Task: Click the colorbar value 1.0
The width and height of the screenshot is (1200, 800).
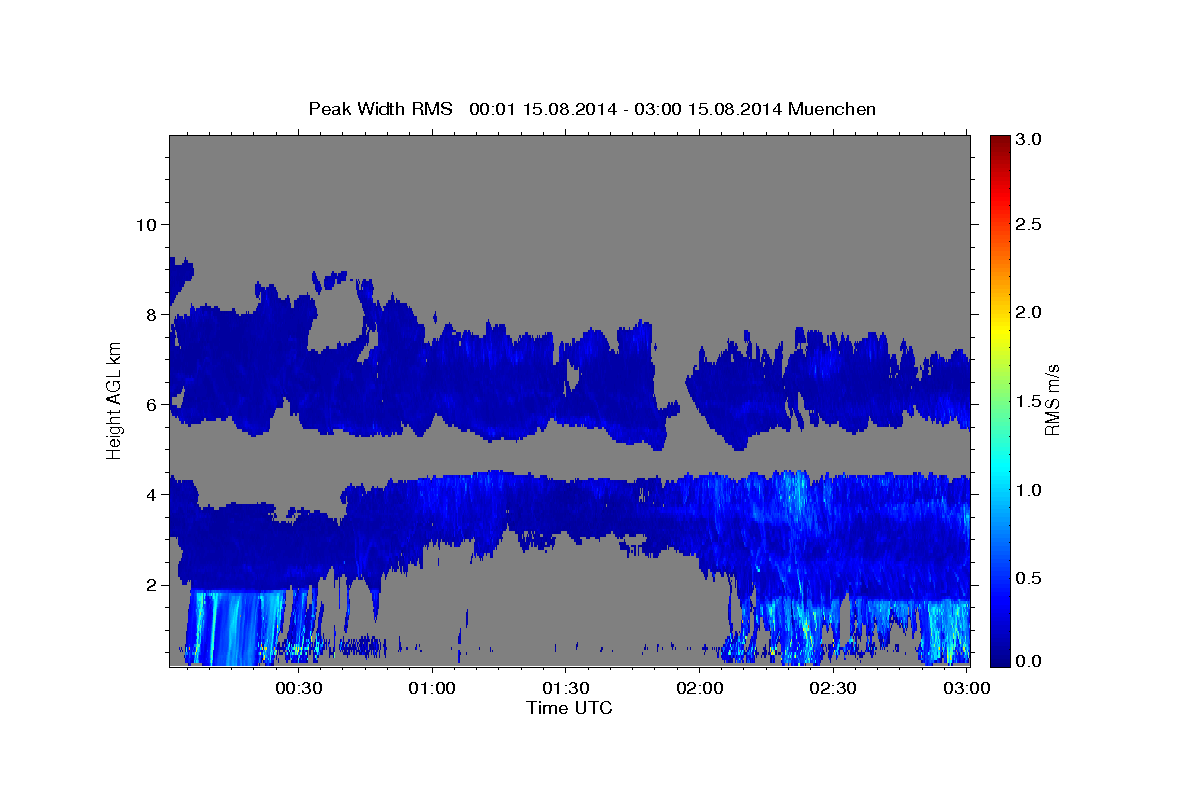Action: tap(1029, 490)
